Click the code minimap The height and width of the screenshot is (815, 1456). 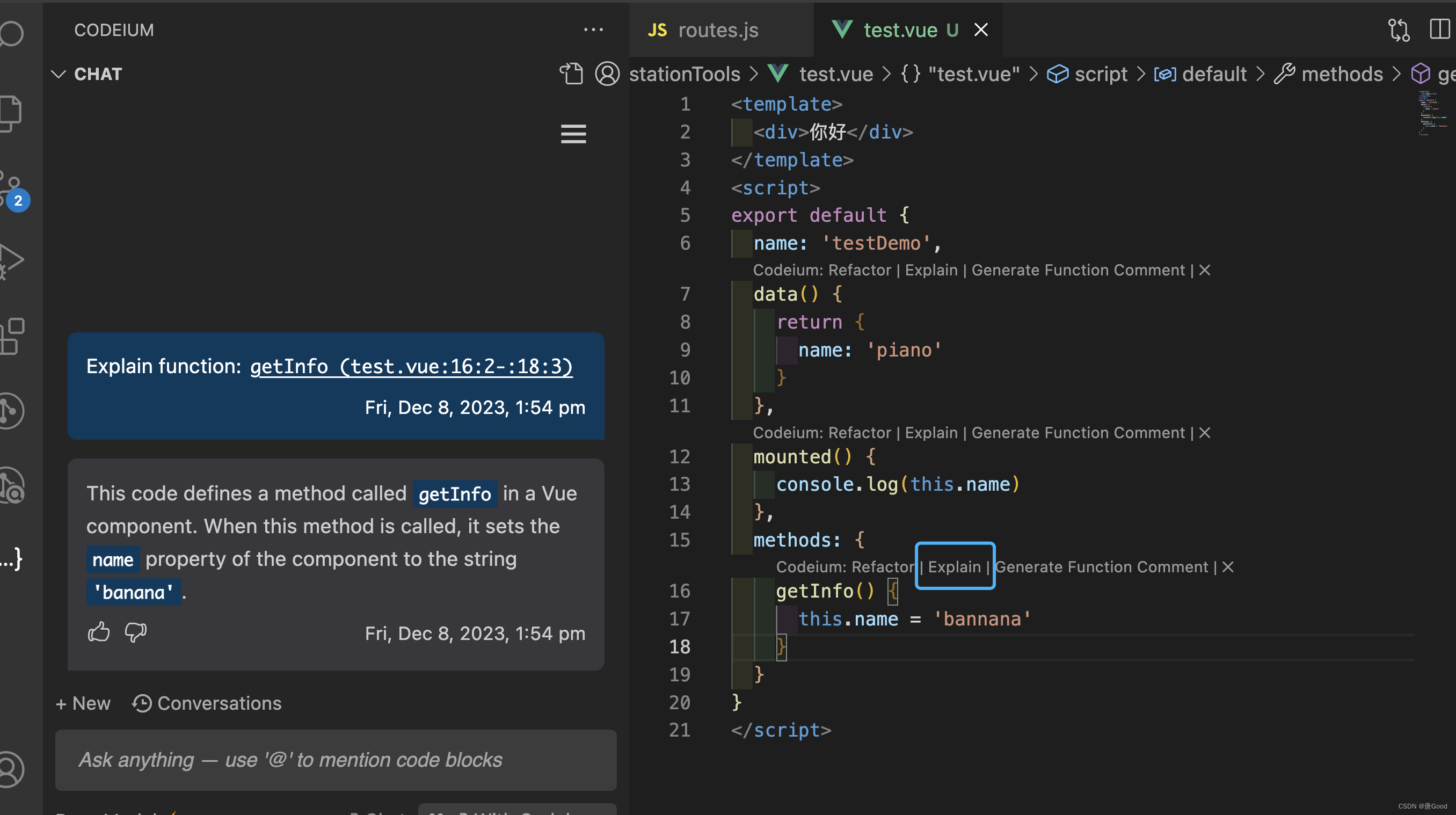(1432, 113)
